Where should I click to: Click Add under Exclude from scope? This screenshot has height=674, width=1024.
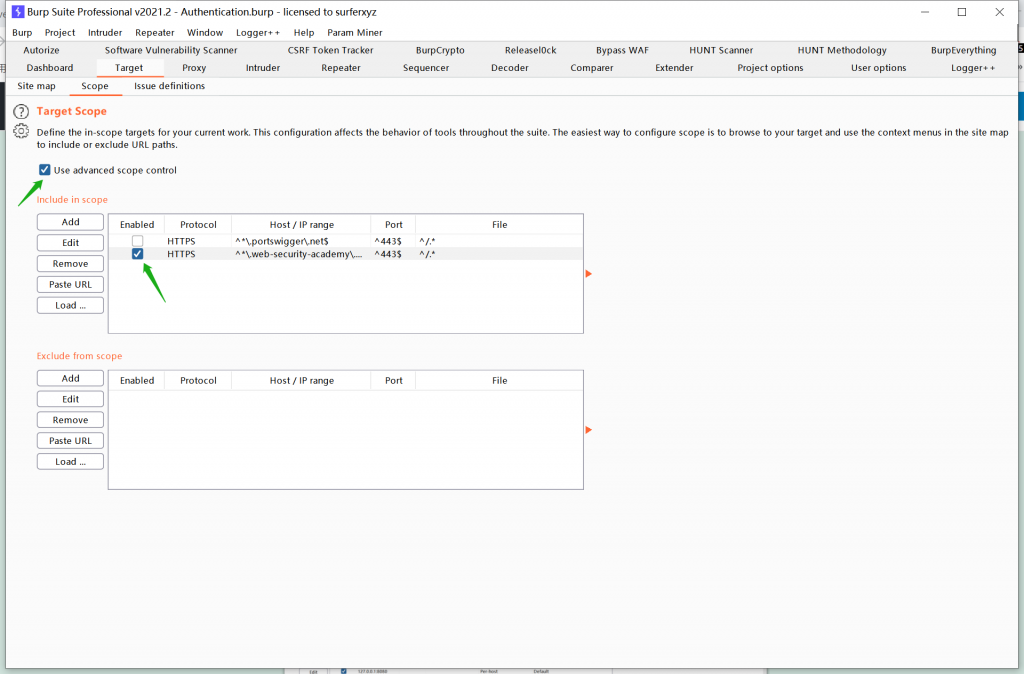71,379
